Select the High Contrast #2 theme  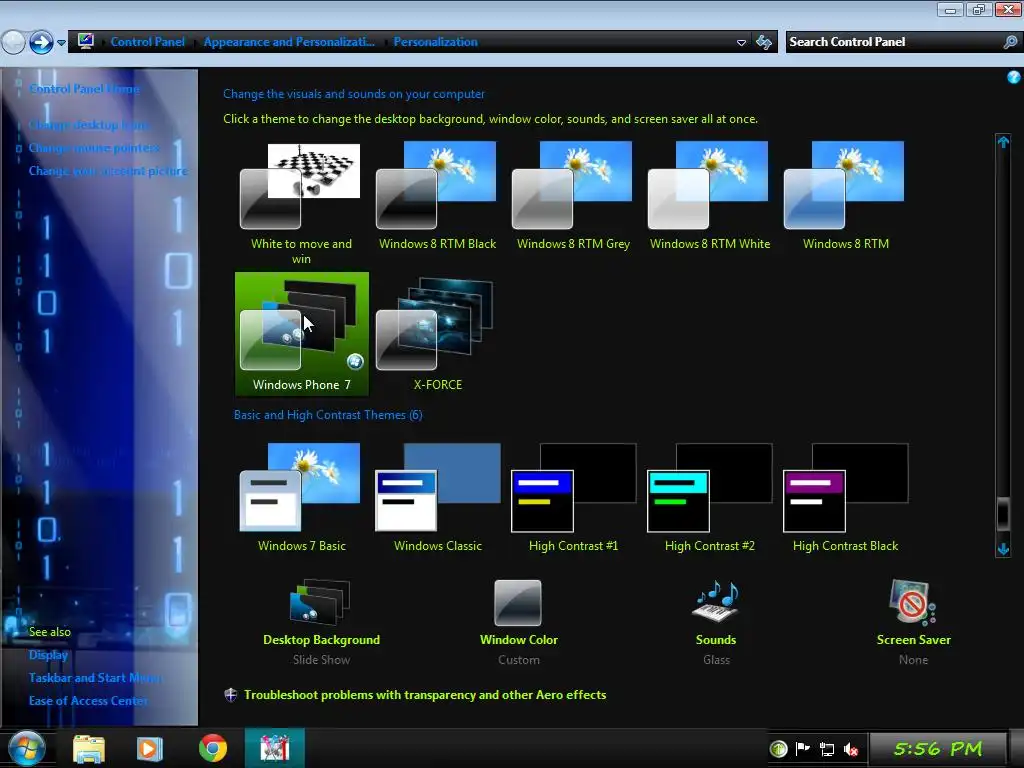coord(709,498)
